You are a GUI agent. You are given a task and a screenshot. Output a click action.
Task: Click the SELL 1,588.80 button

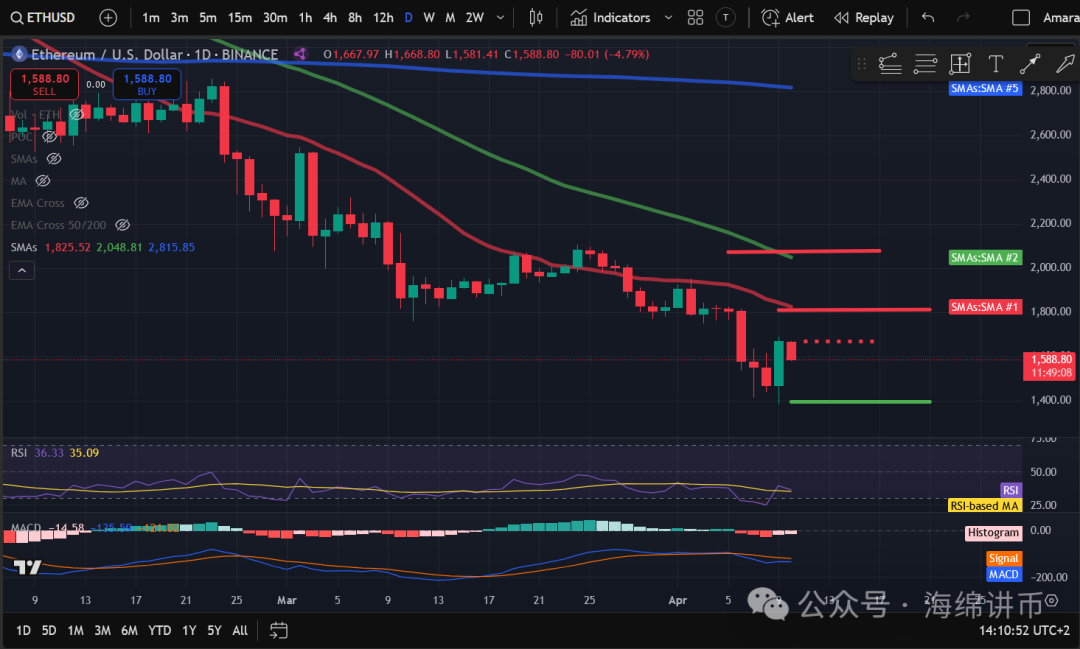click(x=44, y=84)
